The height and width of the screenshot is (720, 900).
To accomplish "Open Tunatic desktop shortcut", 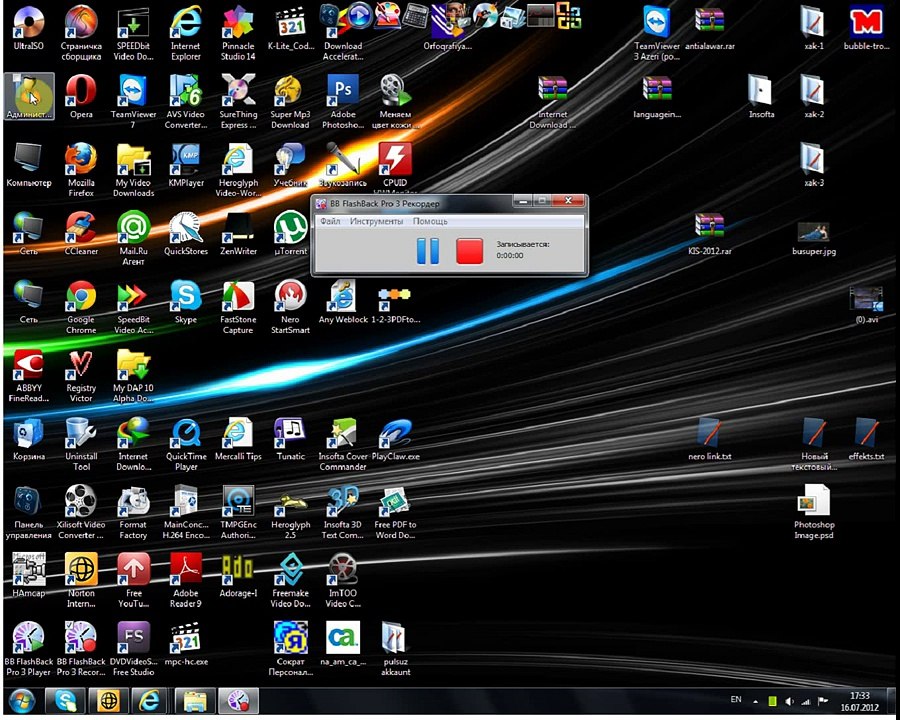I will tap(290, 438).
